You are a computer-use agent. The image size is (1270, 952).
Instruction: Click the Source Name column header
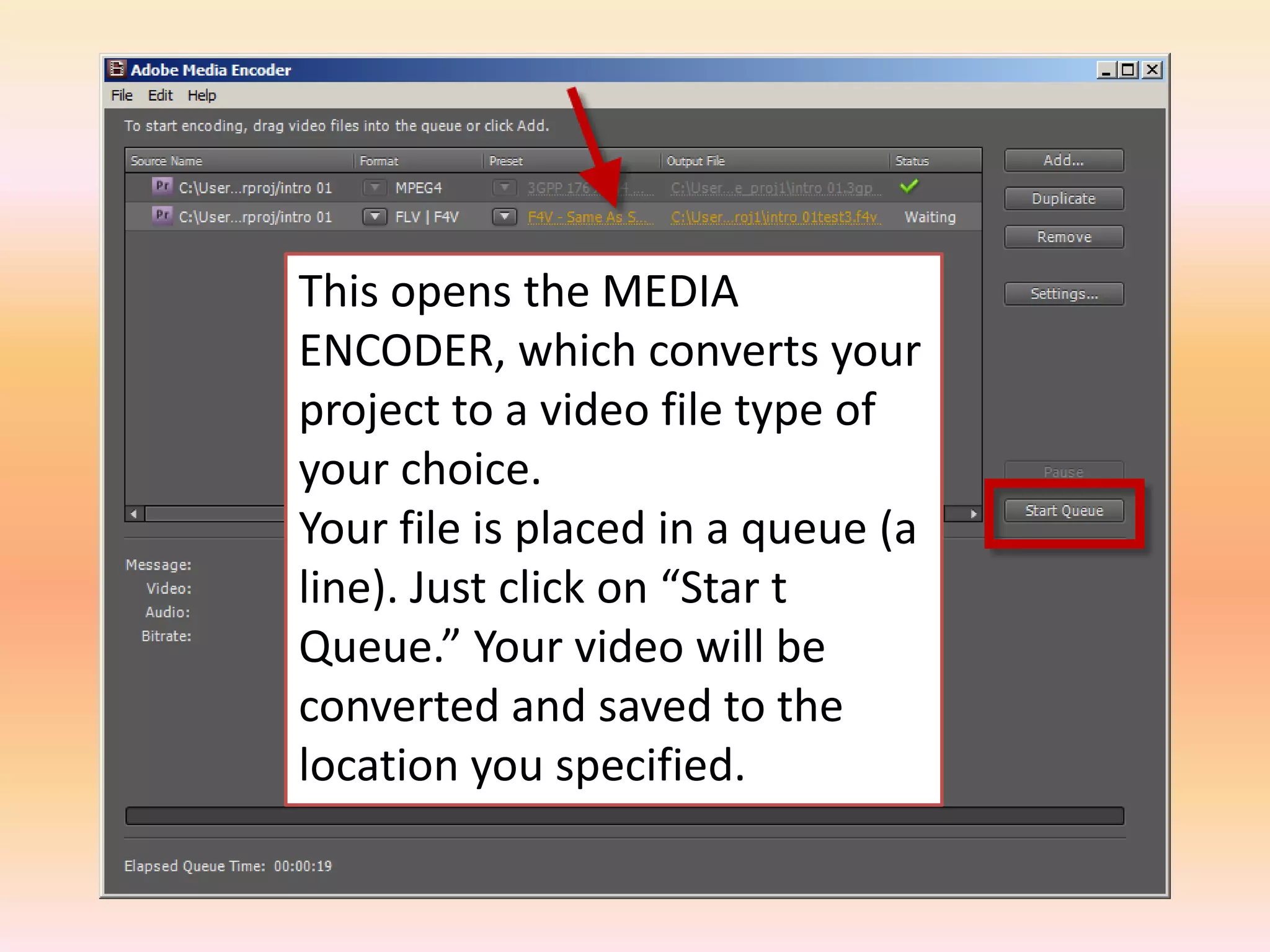[x=239, y=161]
